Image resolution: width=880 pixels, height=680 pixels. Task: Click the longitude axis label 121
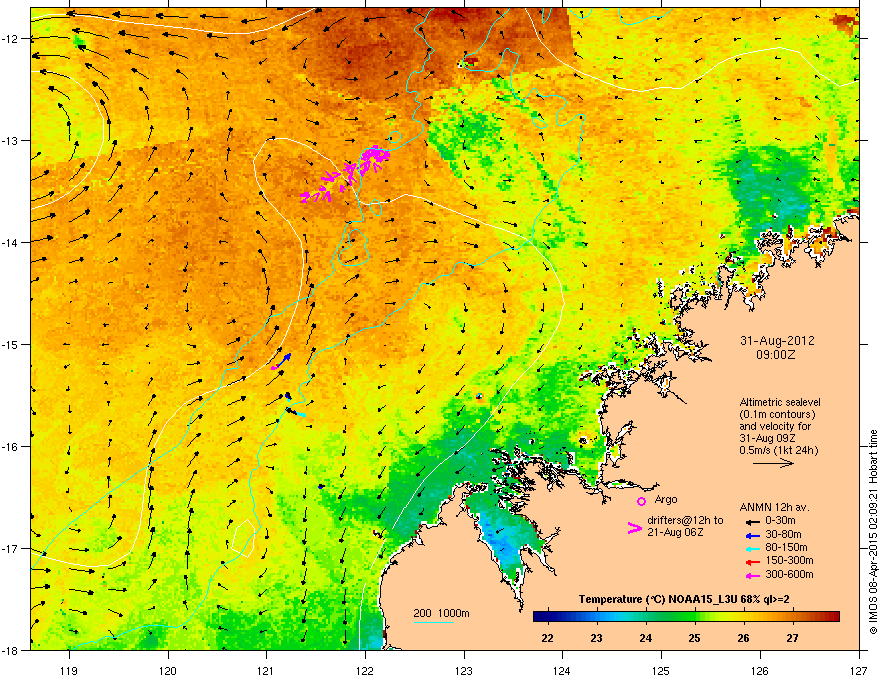point(266,670)
